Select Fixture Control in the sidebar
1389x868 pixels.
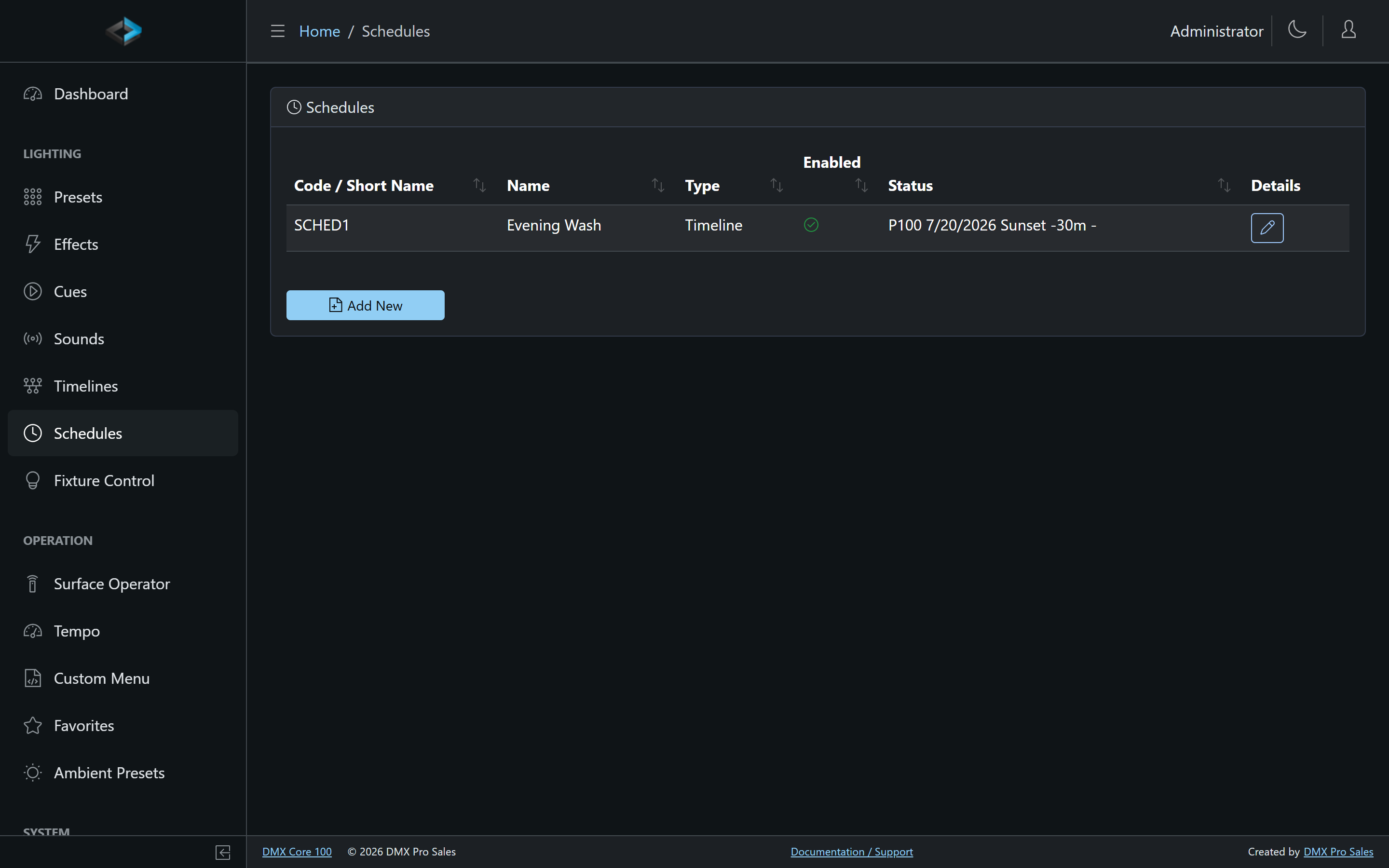tap(123, 480)
